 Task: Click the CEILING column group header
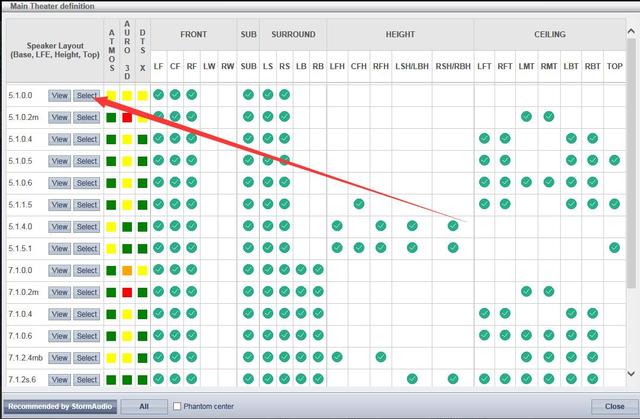pos(549,35)
